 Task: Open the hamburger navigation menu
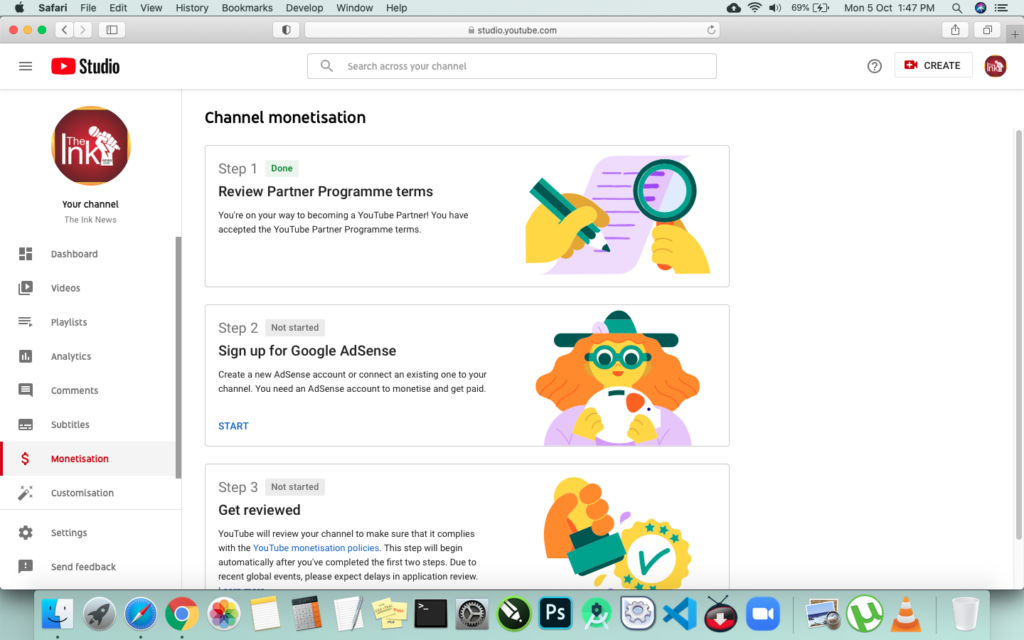tap(25, 66)
